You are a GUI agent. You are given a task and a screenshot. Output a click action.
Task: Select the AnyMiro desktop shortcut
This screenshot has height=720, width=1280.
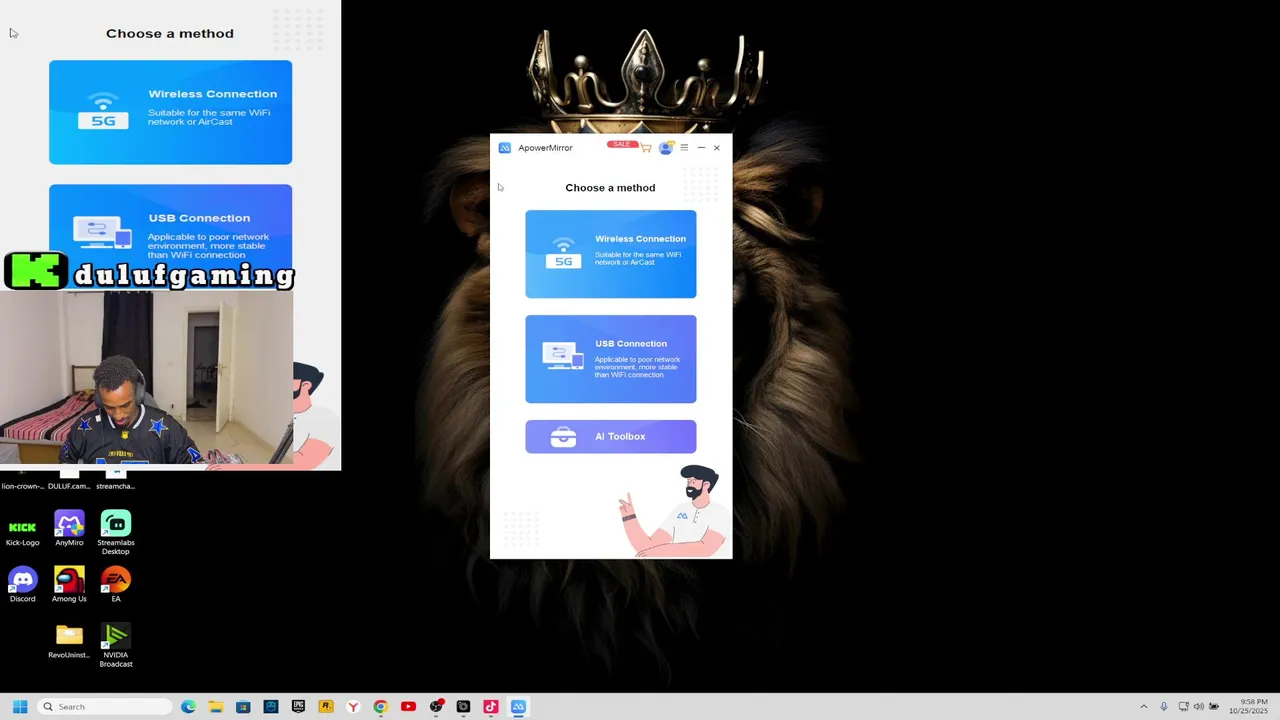coord(69,529)
